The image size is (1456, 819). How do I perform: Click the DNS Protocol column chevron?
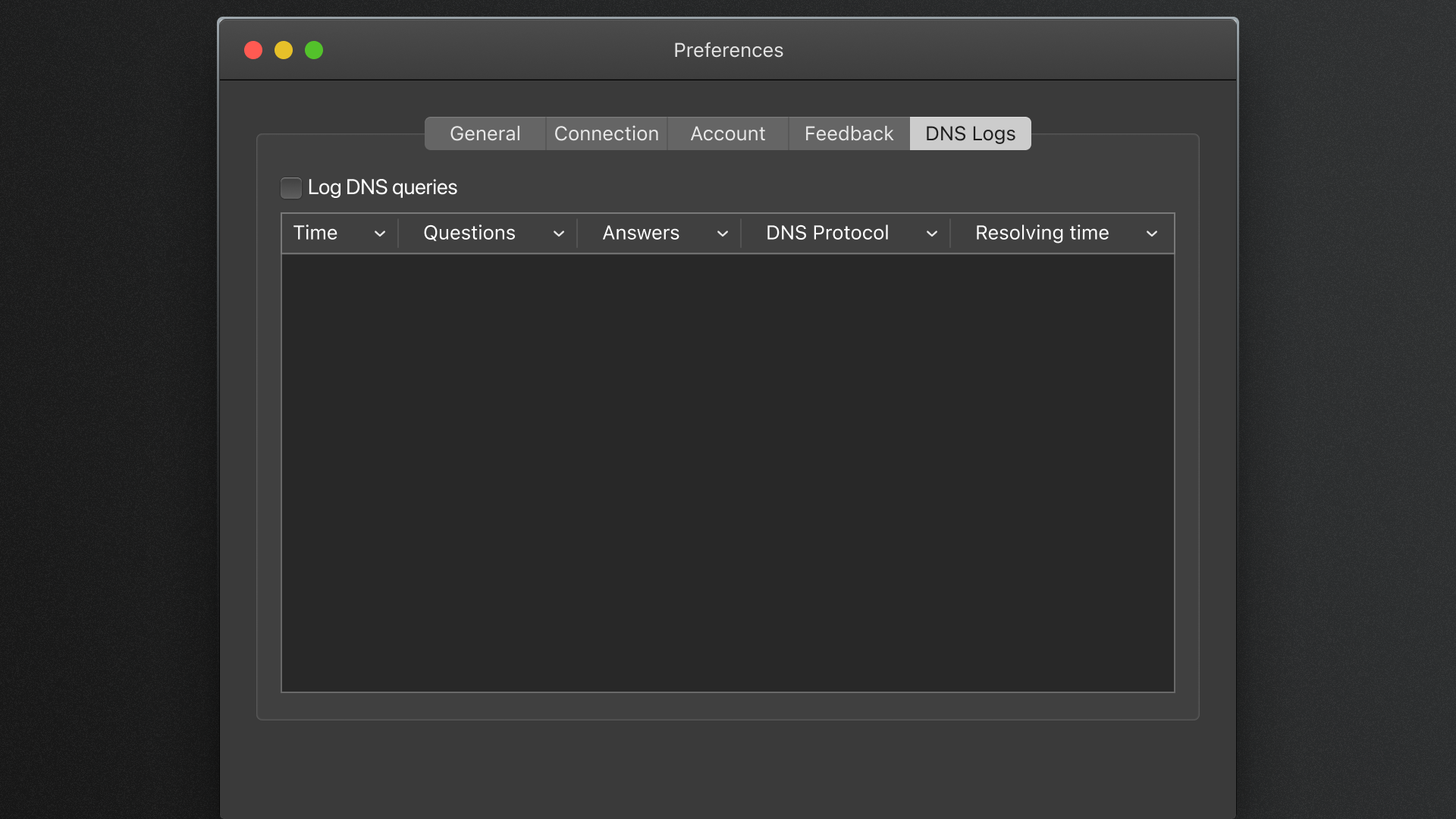pyautogui.click(x=932, y=234)
